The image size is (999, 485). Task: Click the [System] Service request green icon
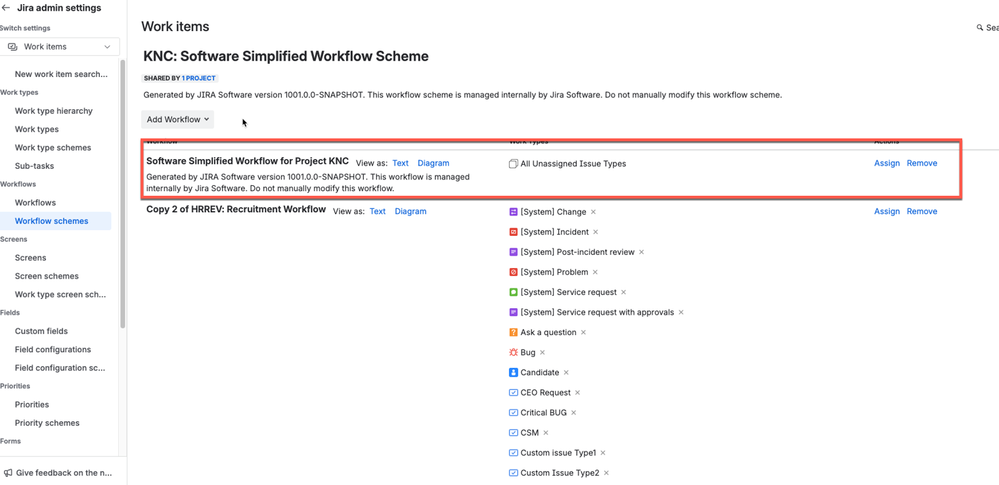coord(514,292)
